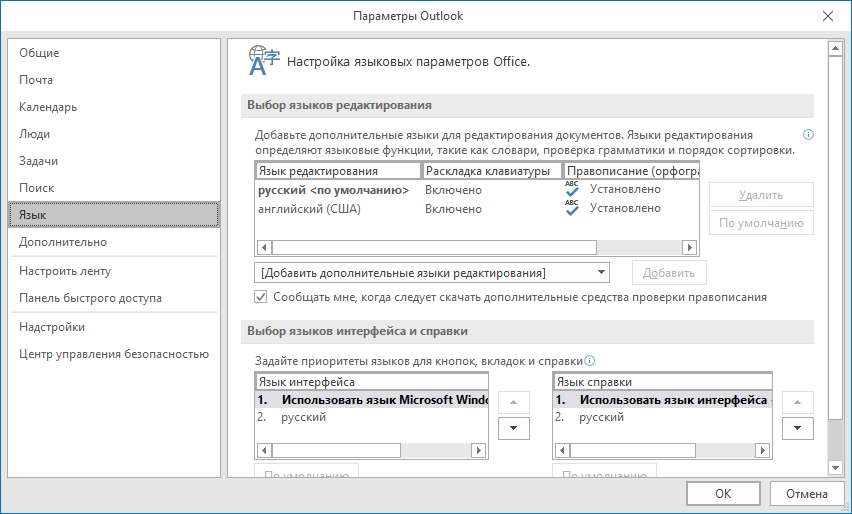Viewport: 852px width, 514px height.
Task: Click the Раскладка клавиатуры column header
Action: tap(492, 171)
